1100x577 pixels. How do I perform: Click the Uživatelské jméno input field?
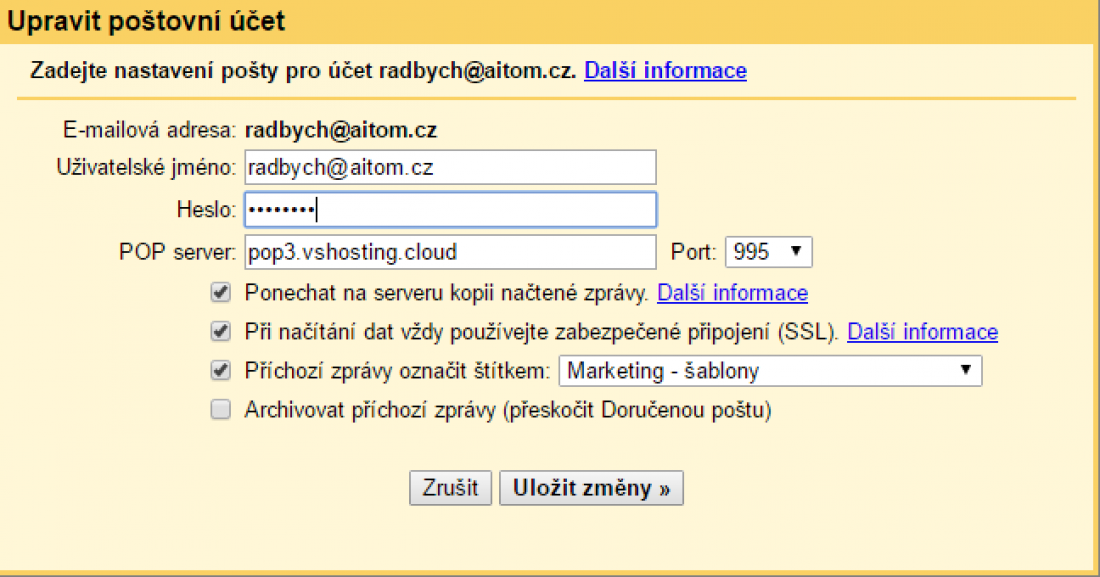click(450, 168)
